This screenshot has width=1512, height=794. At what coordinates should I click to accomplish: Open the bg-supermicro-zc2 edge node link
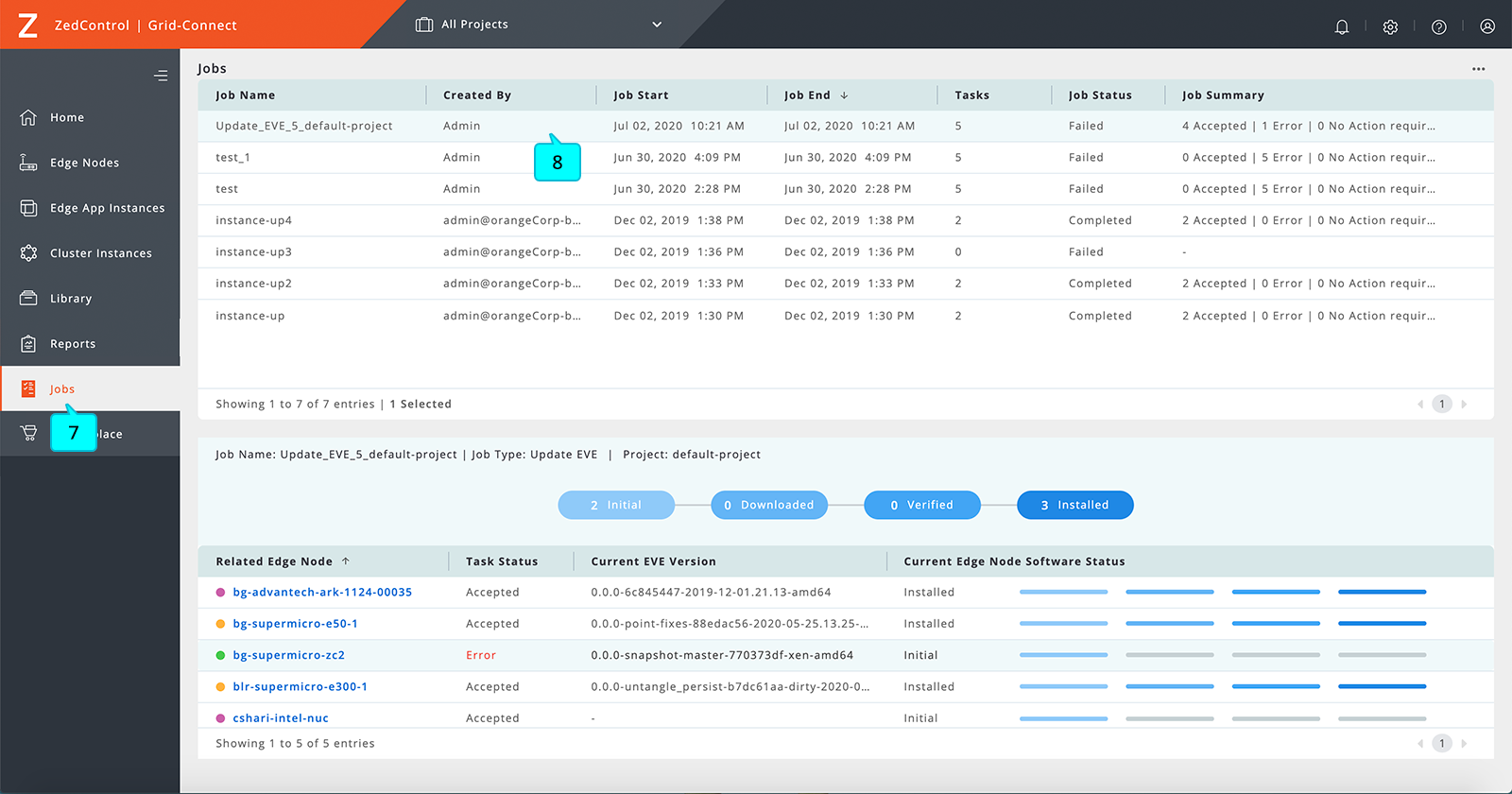click(x=288, y=655)
